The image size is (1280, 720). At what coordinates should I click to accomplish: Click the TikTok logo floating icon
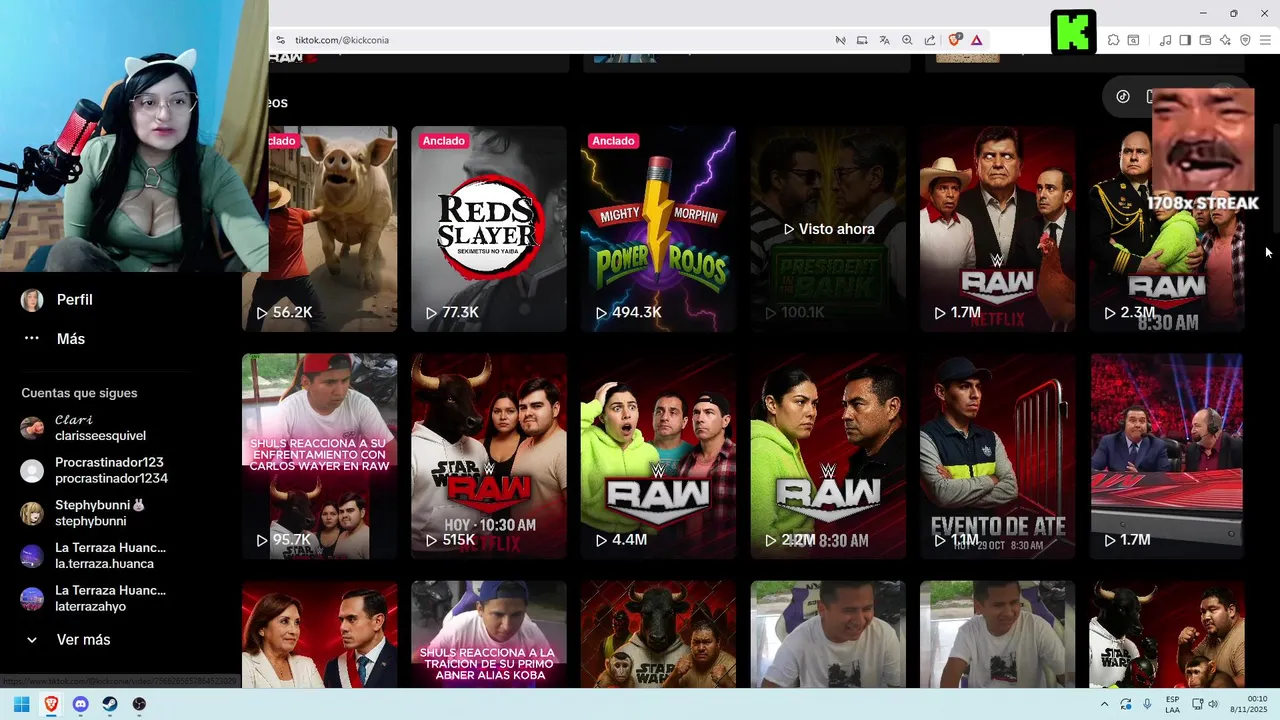[x=1123, y=97]
